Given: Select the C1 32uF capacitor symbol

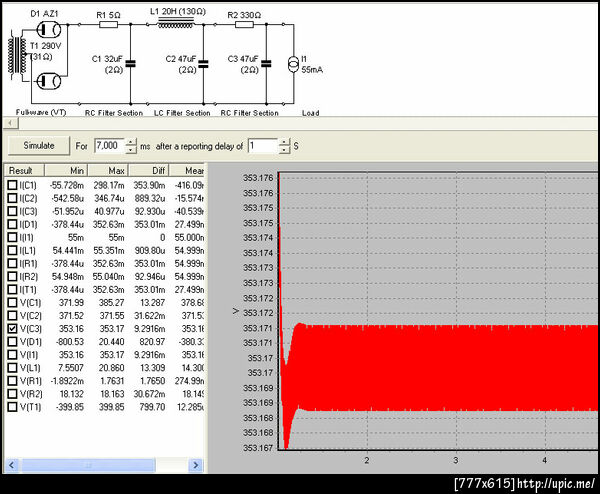Looking at the screenshot, I should [130, 64].
